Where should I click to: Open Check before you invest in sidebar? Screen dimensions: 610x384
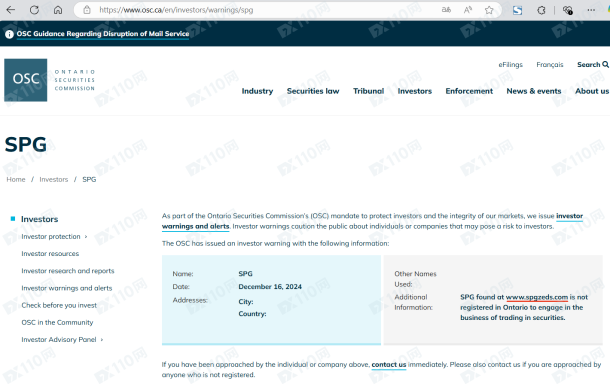point(59,305)
